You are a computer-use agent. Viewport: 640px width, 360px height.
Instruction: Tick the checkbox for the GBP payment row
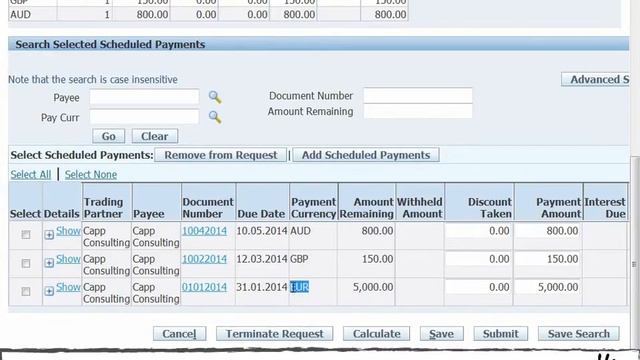26,263
